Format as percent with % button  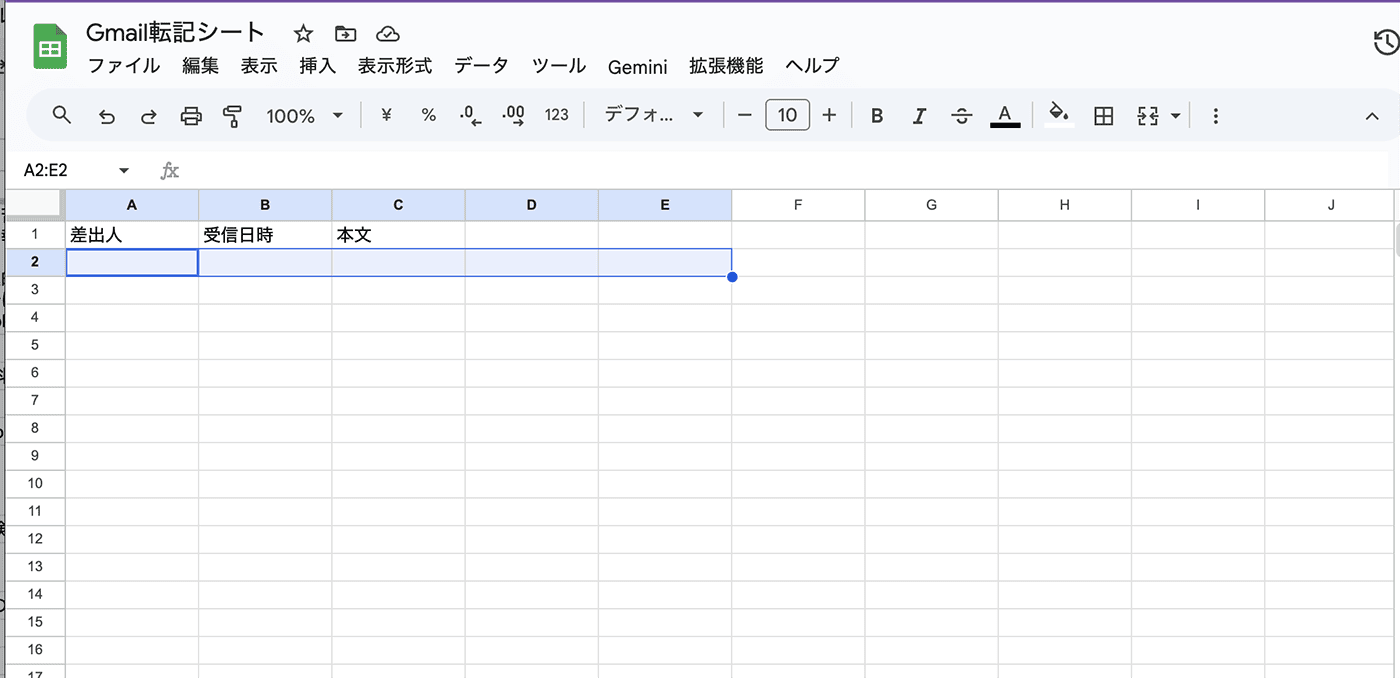pos(429,115)
